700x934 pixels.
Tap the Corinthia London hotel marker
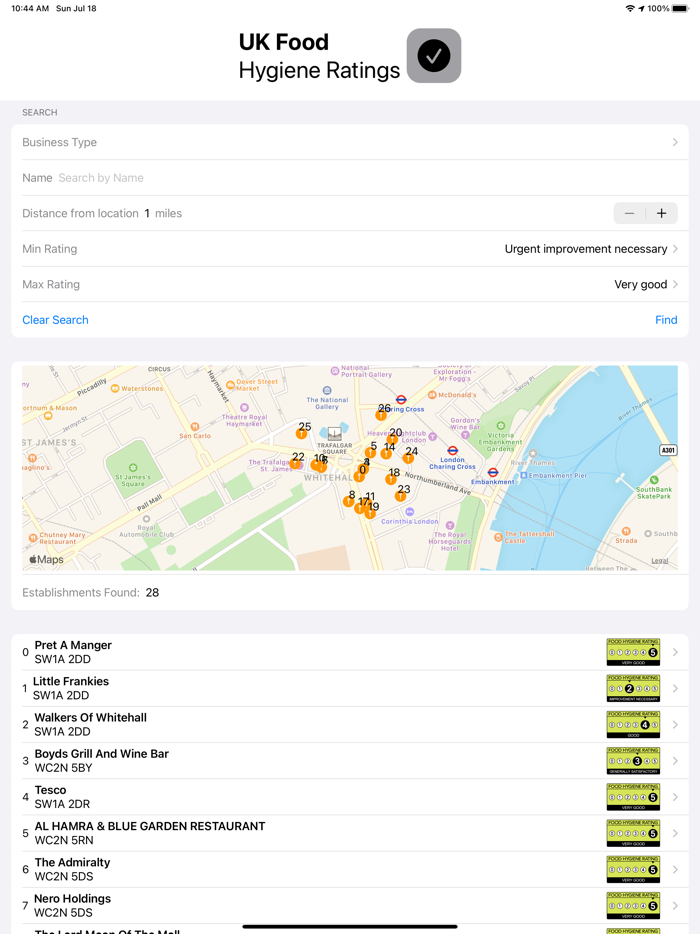coord(409,512)
